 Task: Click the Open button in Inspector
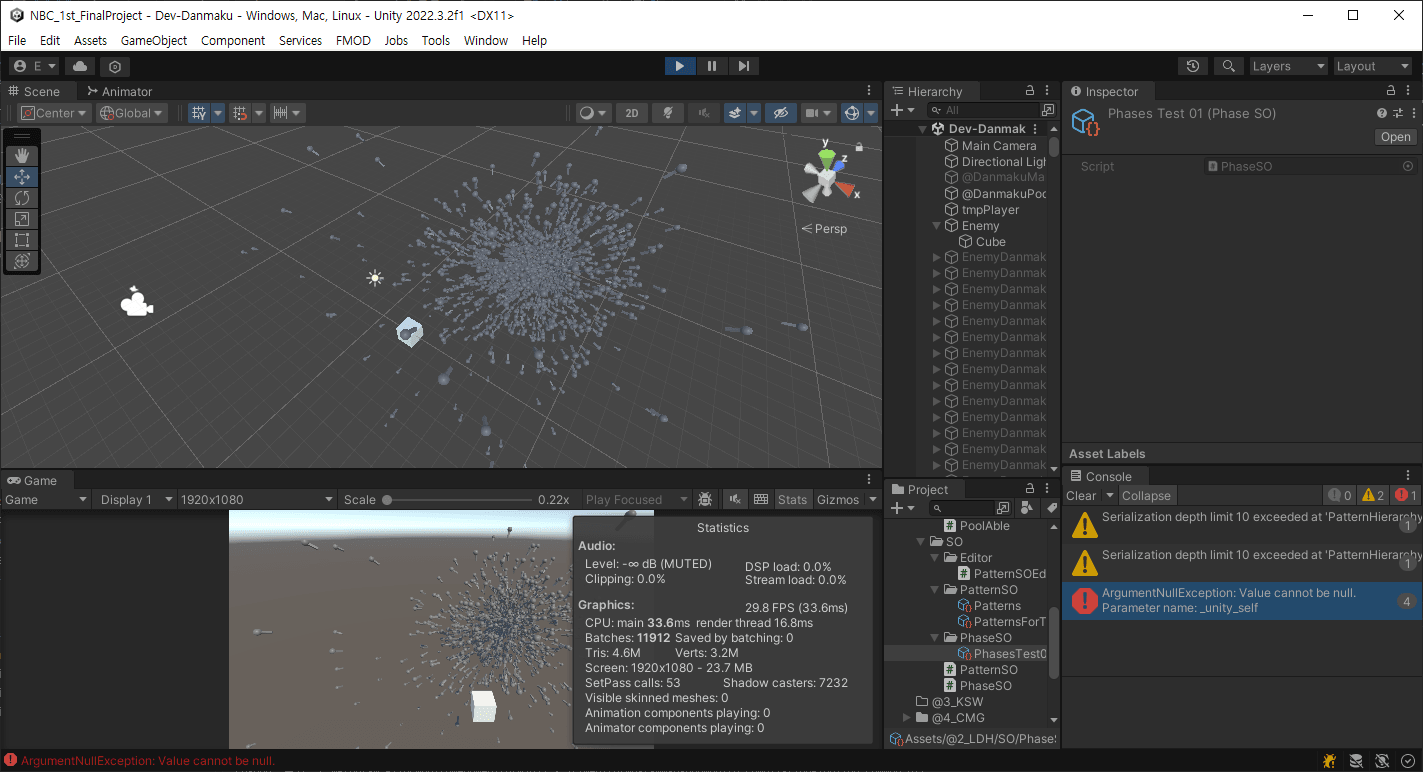(1395, 137)
